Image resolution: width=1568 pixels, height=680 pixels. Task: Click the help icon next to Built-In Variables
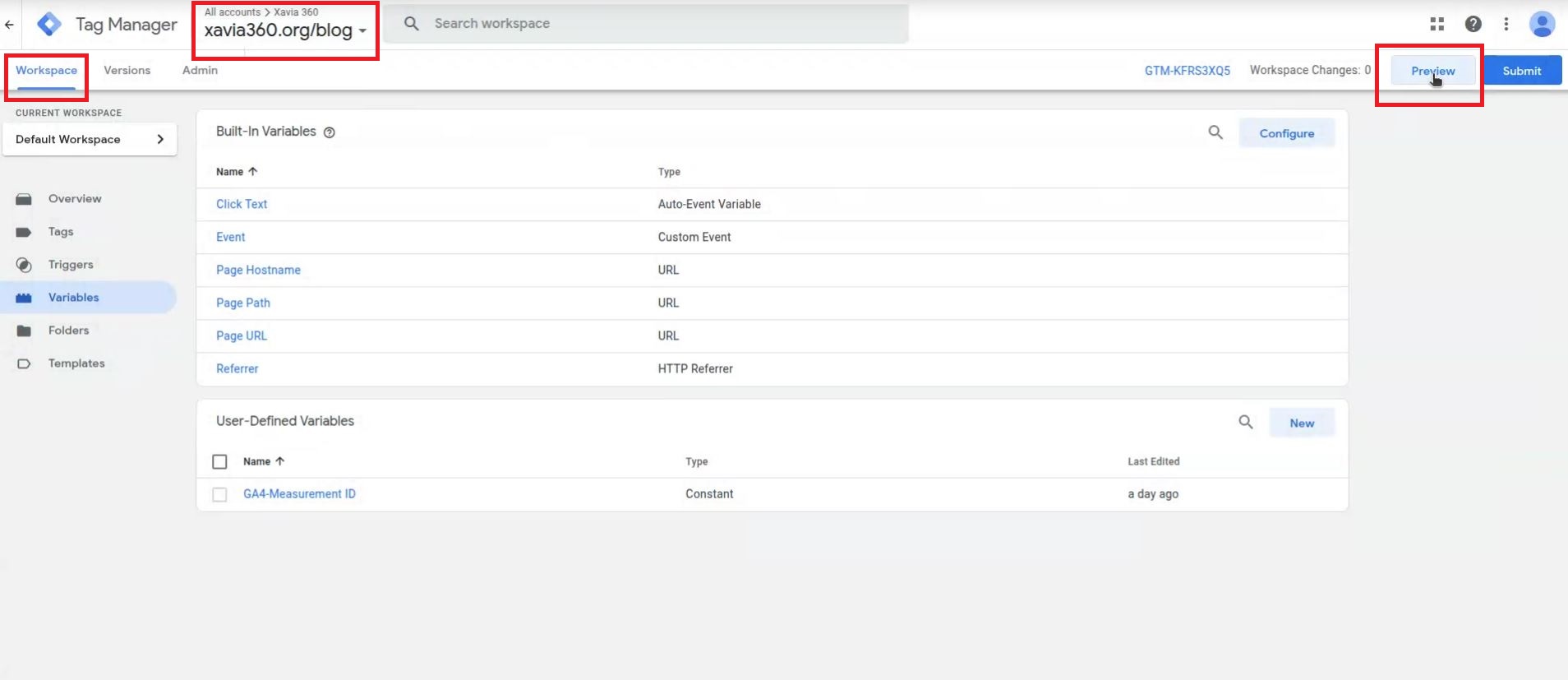(x=329, y=132)
